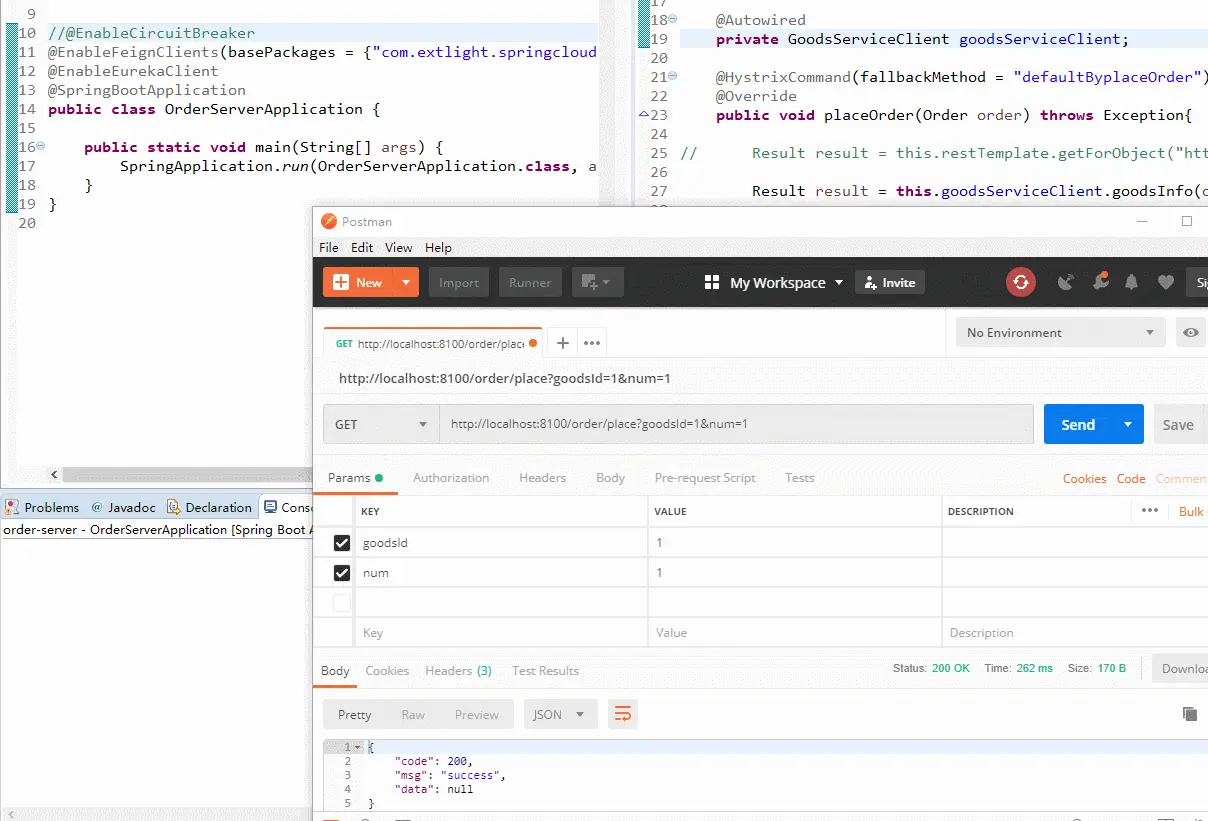The image size is (1208, 821).
Task: Open the Edit menu in Postman
Action: coord(362,247)
